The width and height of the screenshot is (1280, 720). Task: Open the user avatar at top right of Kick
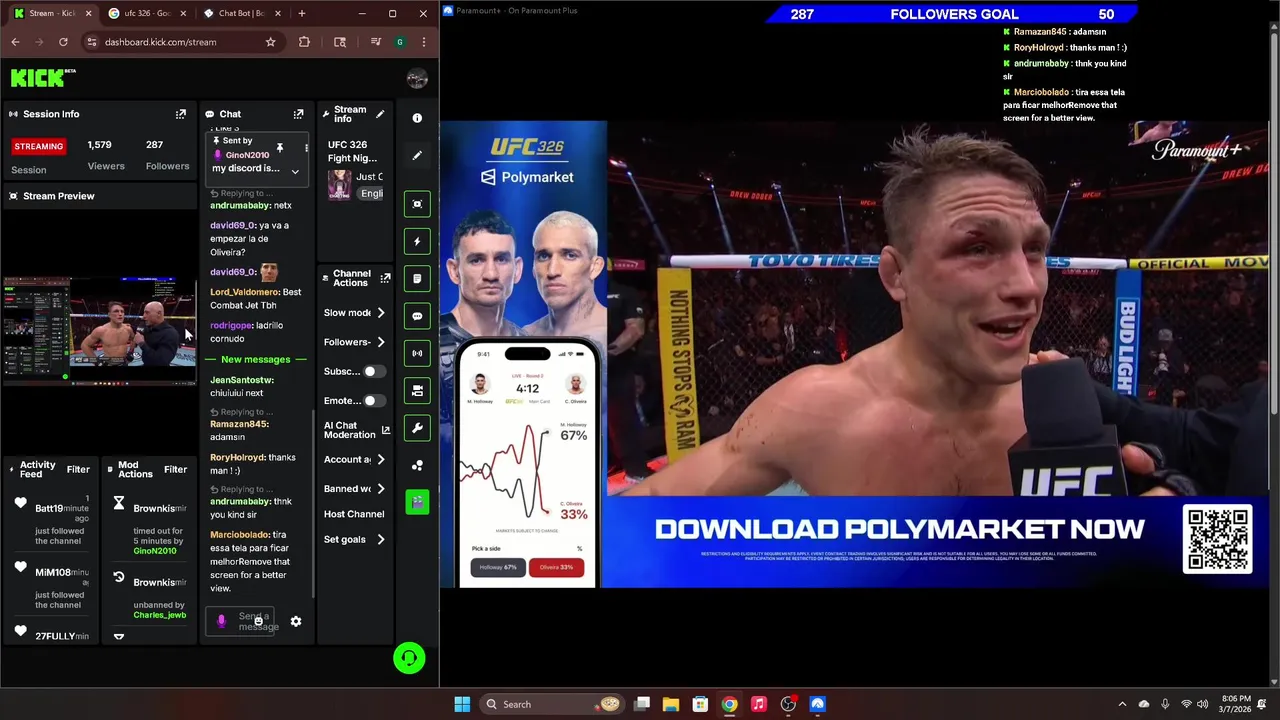pos(417,79)
